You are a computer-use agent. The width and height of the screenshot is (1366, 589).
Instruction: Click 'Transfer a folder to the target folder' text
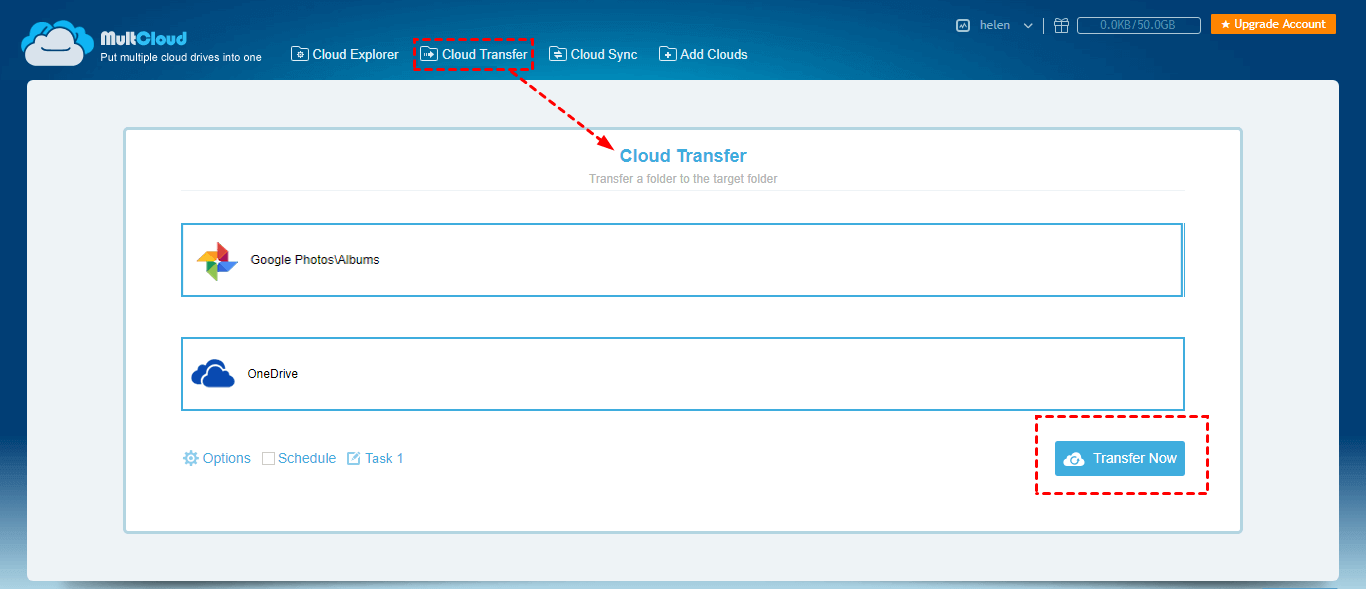(x=683, y=179)
